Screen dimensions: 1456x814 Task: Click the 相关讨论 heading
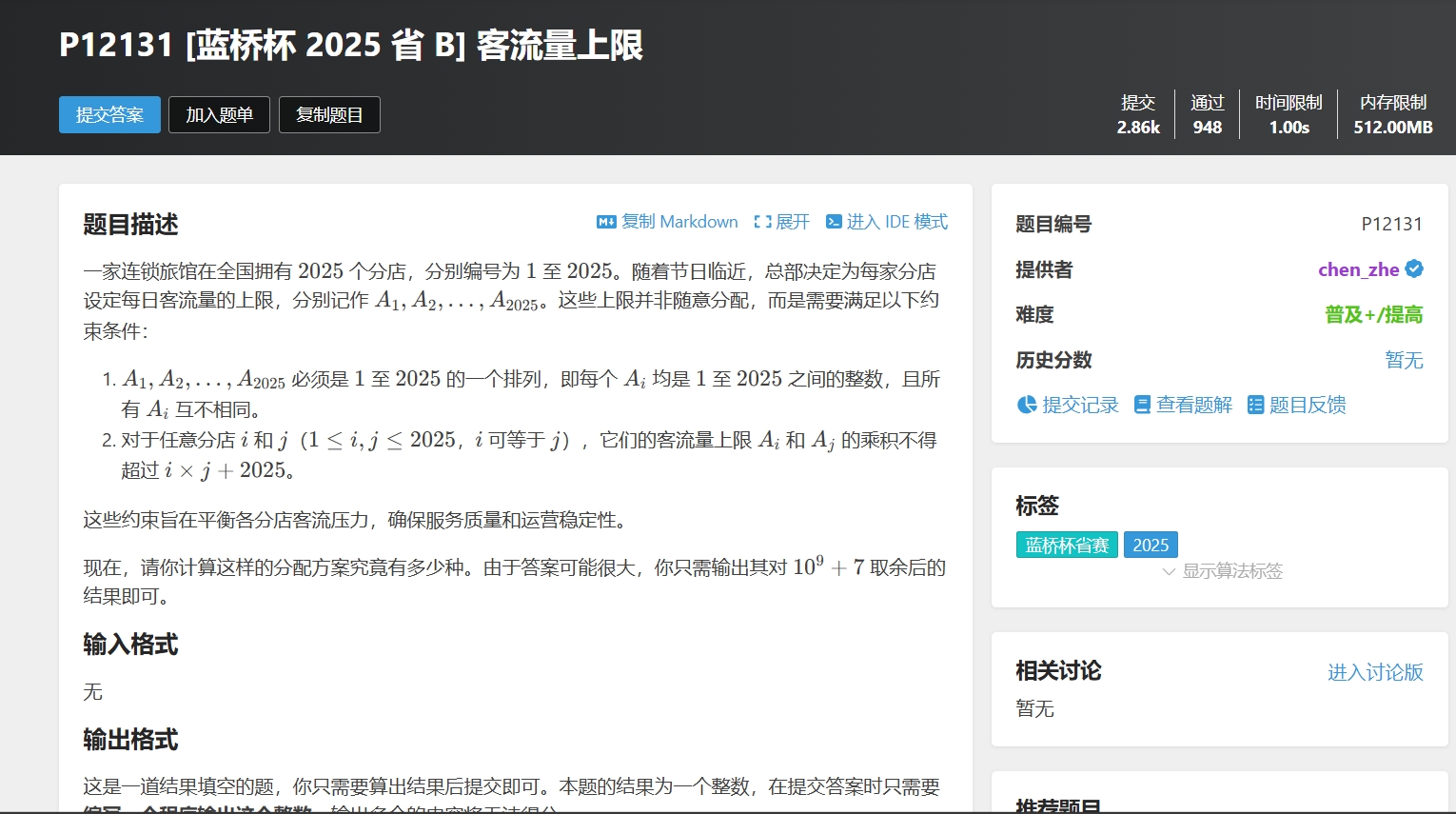(x=1058, y=671)
